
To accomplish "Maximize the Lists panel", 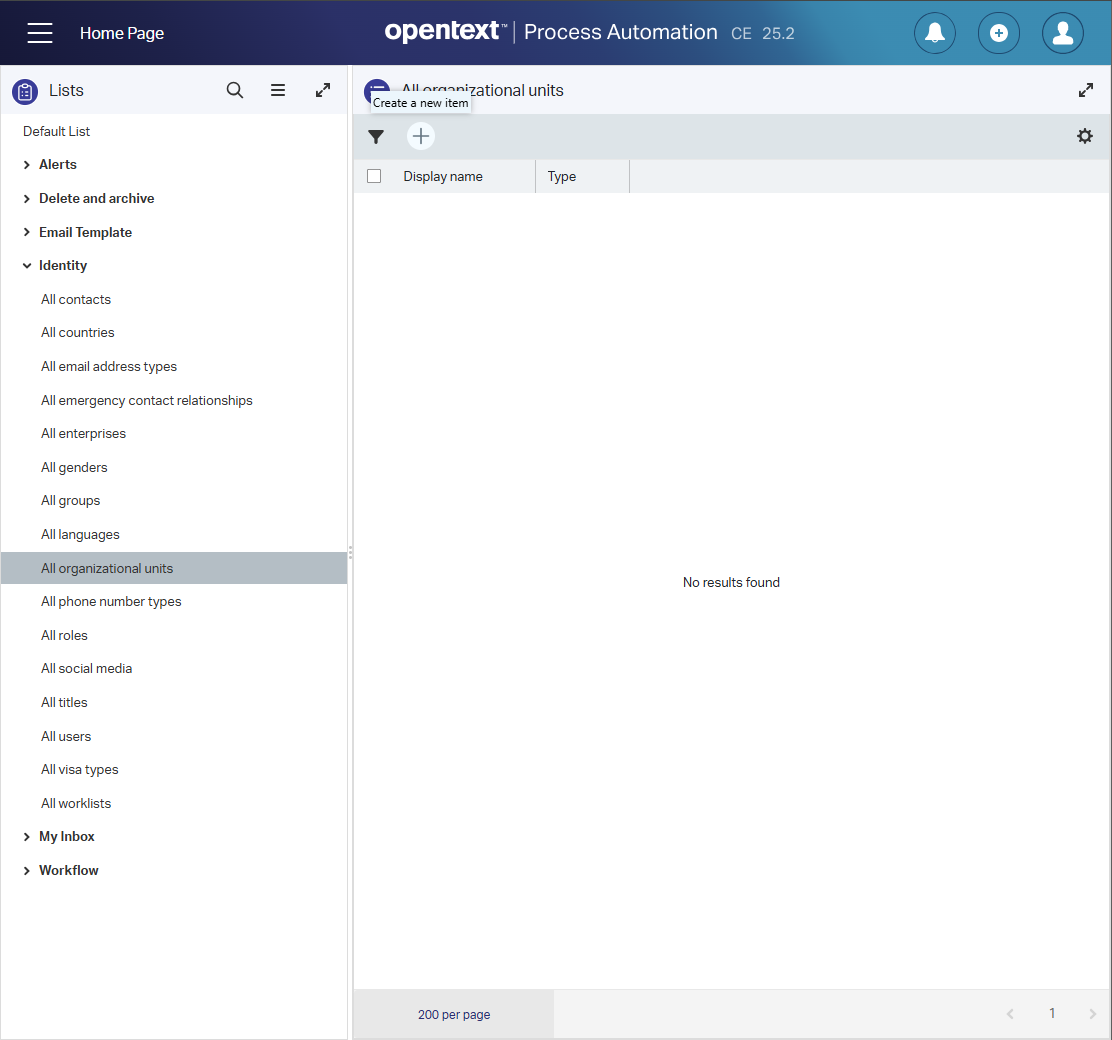I will point(323,90).
